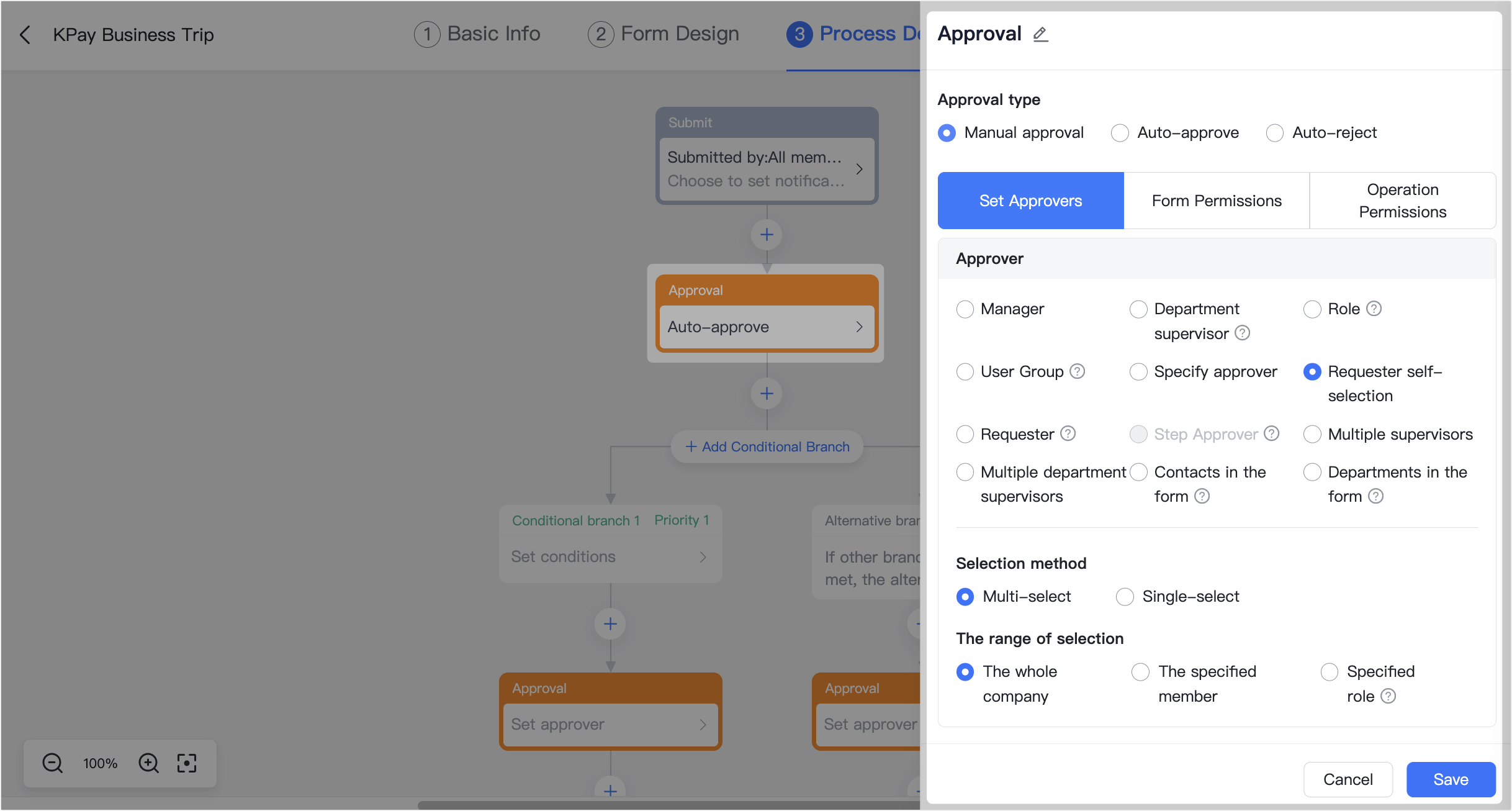Choose The specified member range option
1512x811 pixels.
(1140, 672)
